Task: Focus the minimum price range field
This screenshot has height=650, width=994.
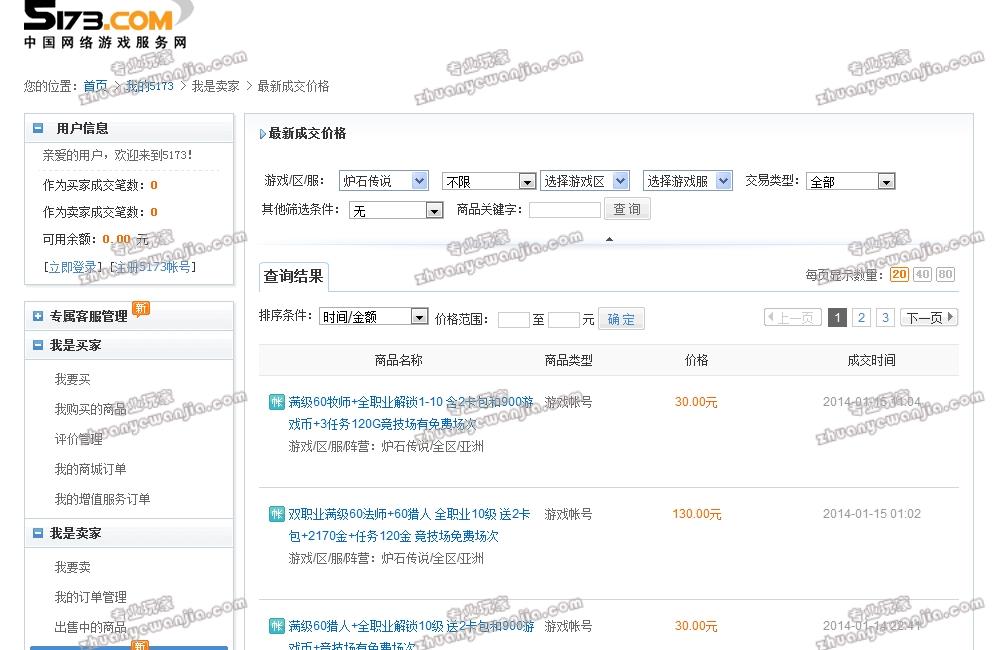Action: click(x=513, y=320)
